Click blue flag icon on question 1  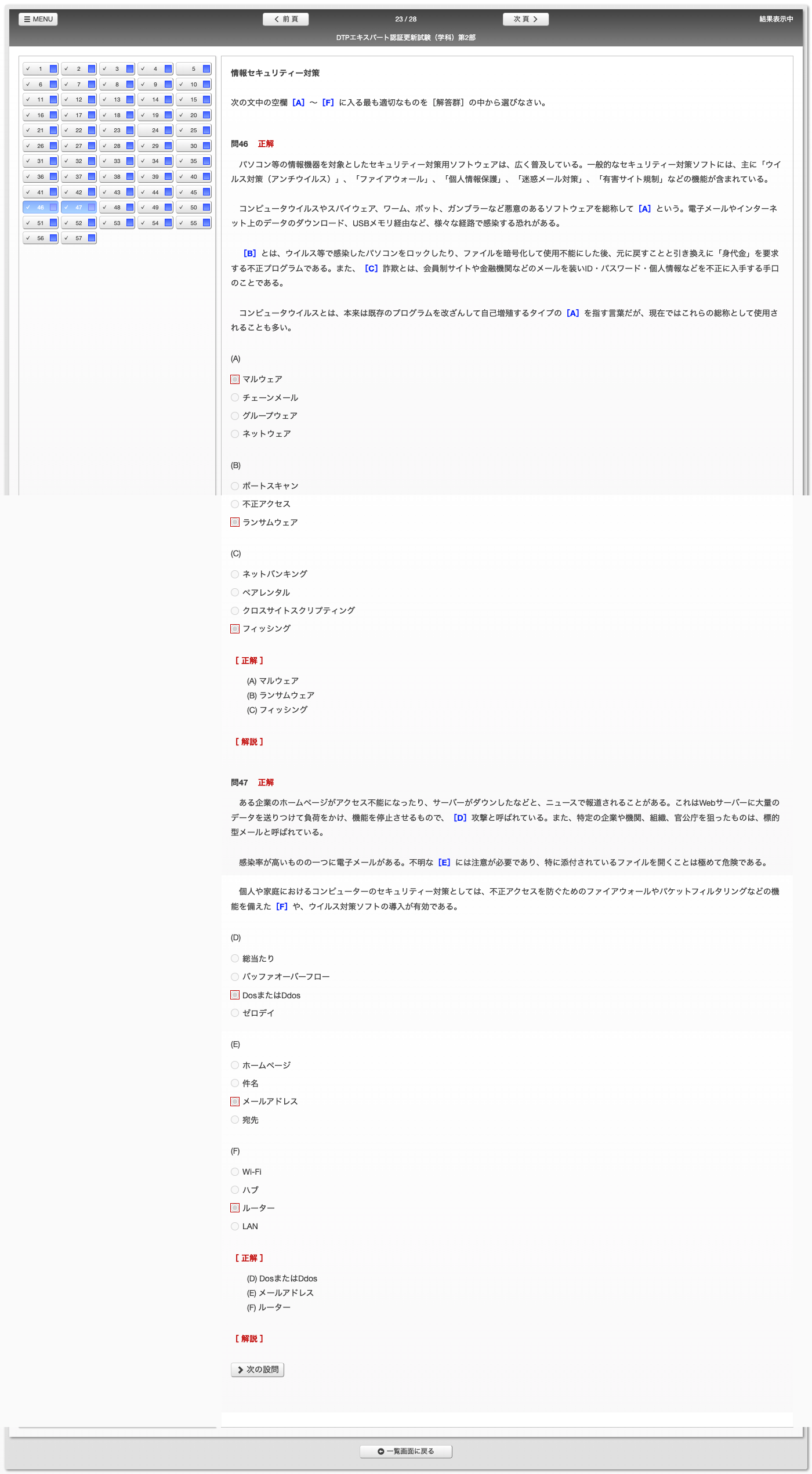53,69
